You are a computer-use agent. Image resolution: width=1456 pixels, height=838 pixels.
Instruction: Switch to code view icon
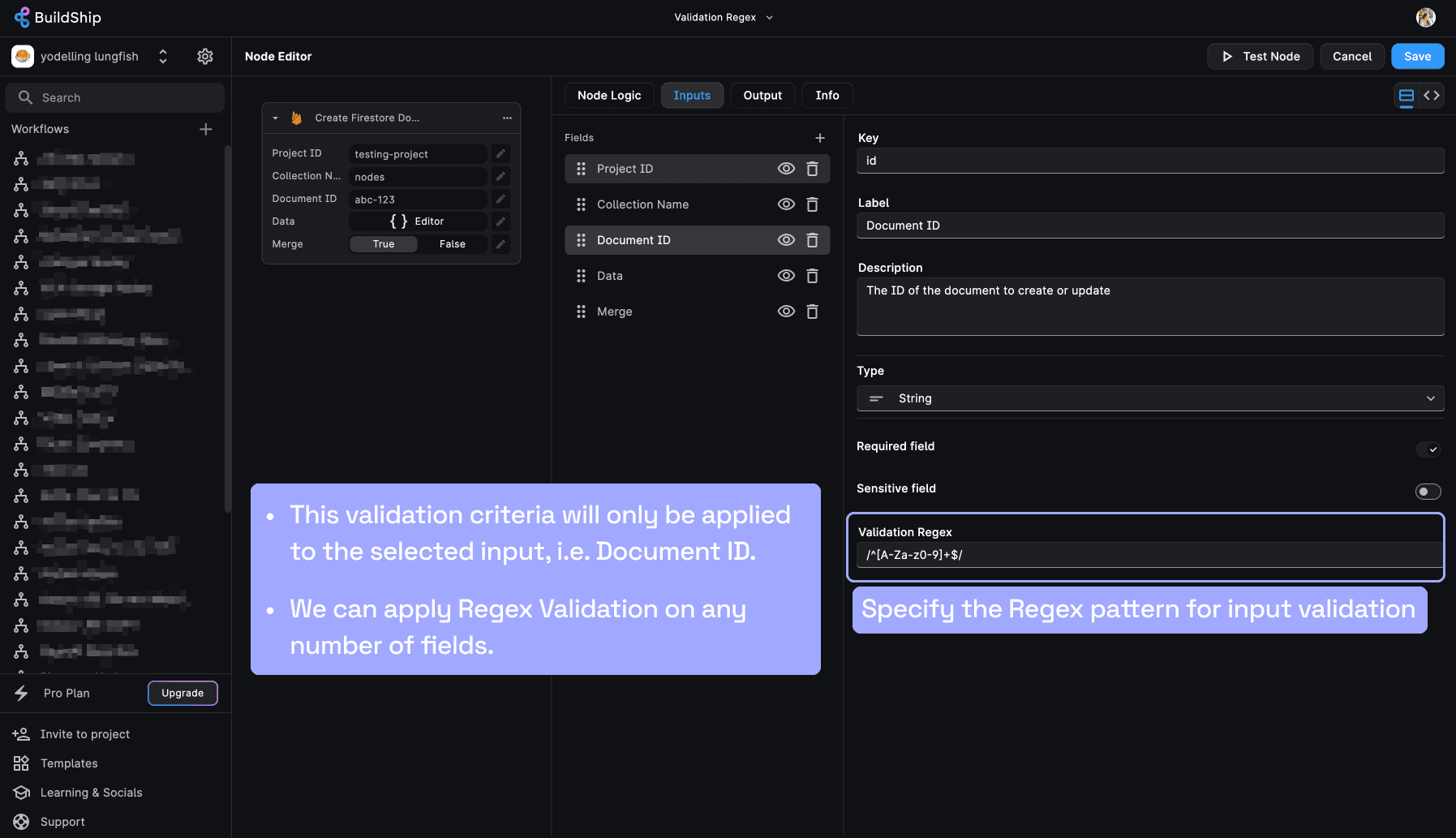(x=1432, y=96)
